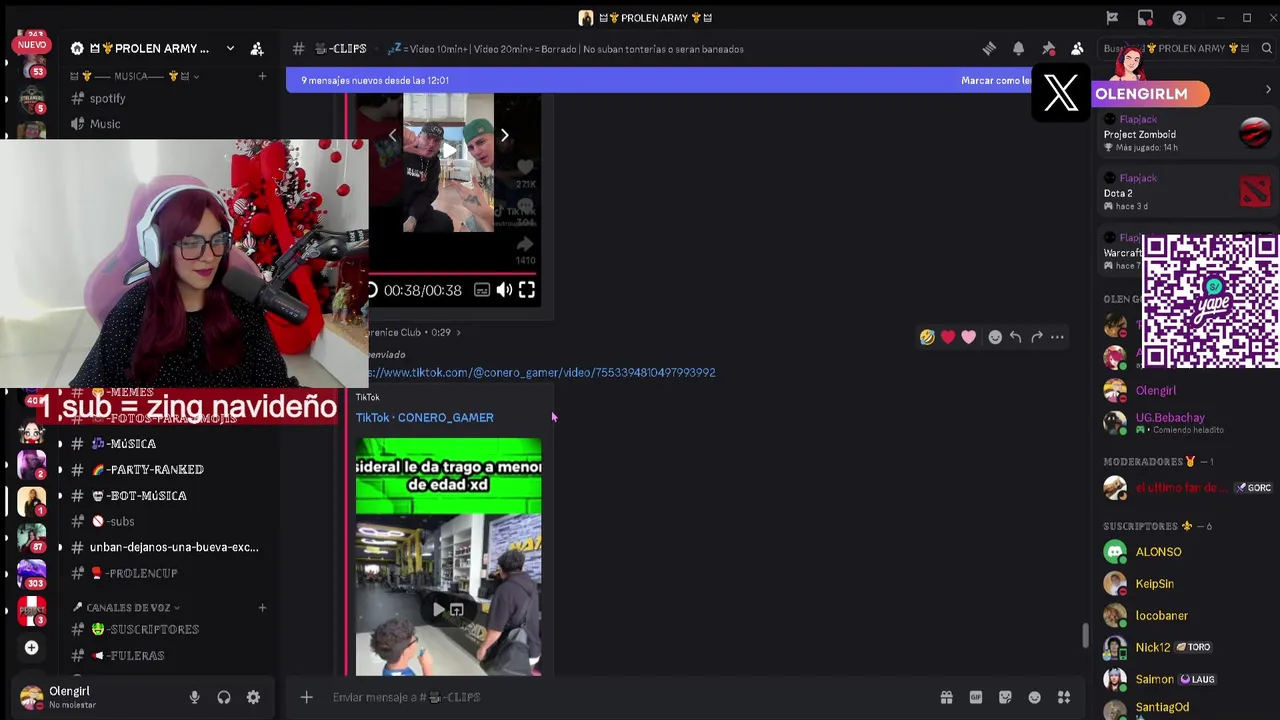Click invite people icon beside server name

pyautogui.click(x=257, y=48)
